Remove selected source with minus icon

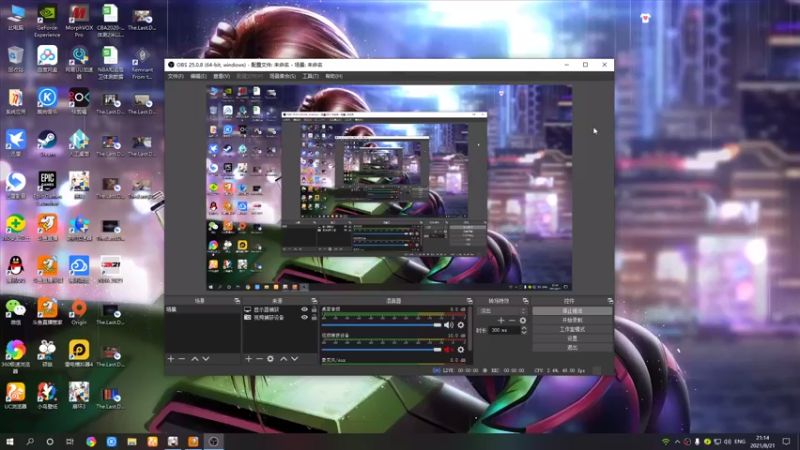(x=259, y=359)
